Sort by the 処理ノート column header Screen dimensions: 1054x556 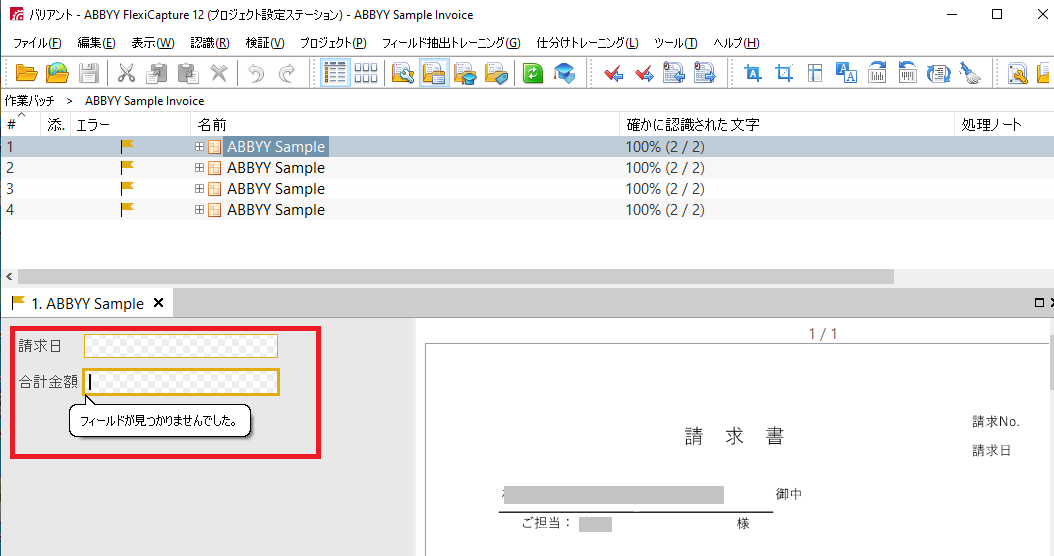tap(1004, 124)
